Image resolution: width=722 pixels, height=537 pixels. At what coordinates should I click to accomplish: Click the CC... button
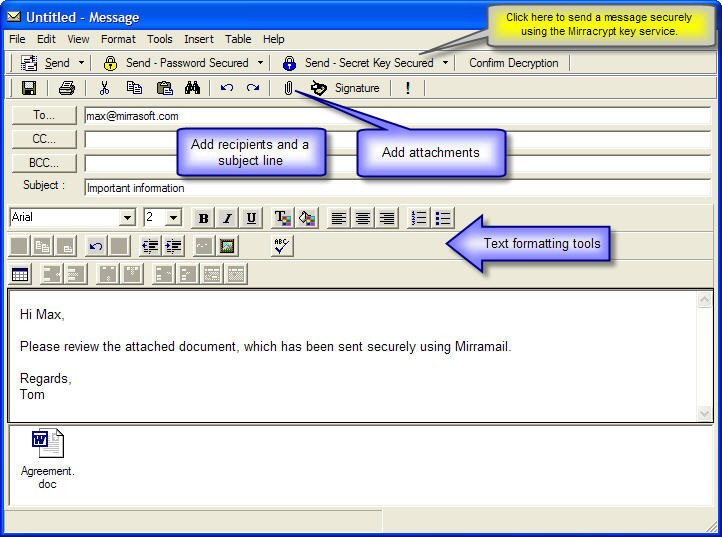[44, 139]
